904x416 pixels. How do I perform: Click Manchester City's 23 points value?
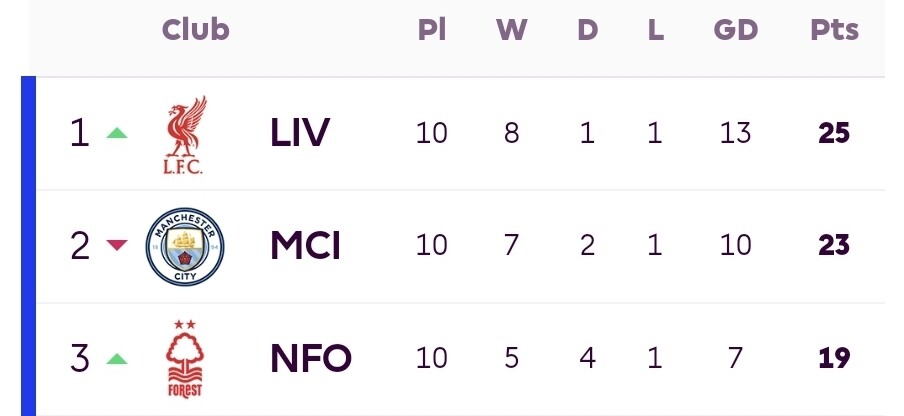point(834,245)
